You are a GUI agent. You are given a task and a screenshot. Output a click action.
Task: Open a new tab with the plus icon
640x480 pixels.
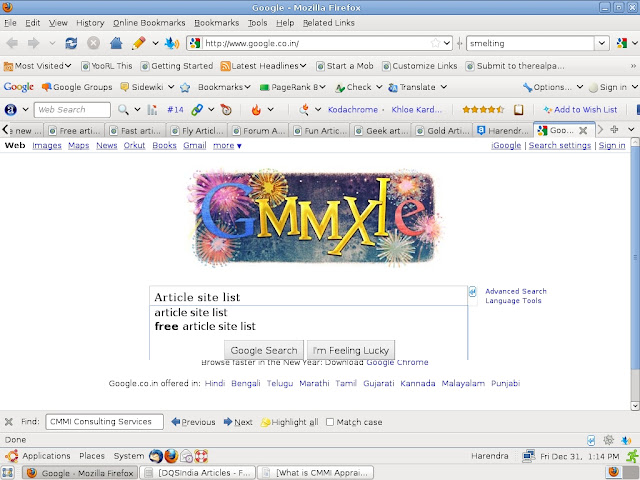(614, 130)
